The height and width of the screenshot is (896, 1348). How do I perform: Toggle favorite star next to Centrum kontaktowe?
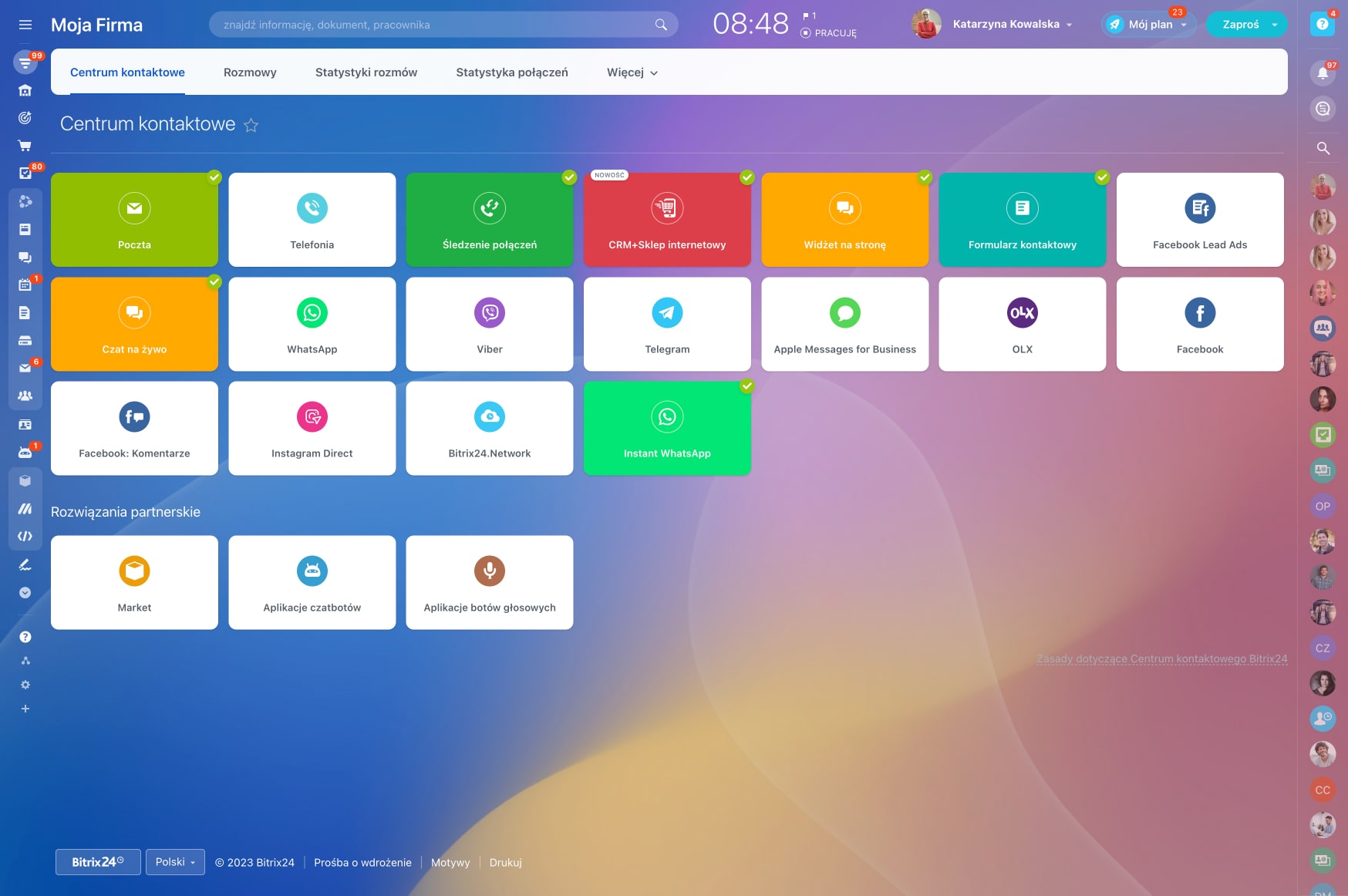(251, 125)
